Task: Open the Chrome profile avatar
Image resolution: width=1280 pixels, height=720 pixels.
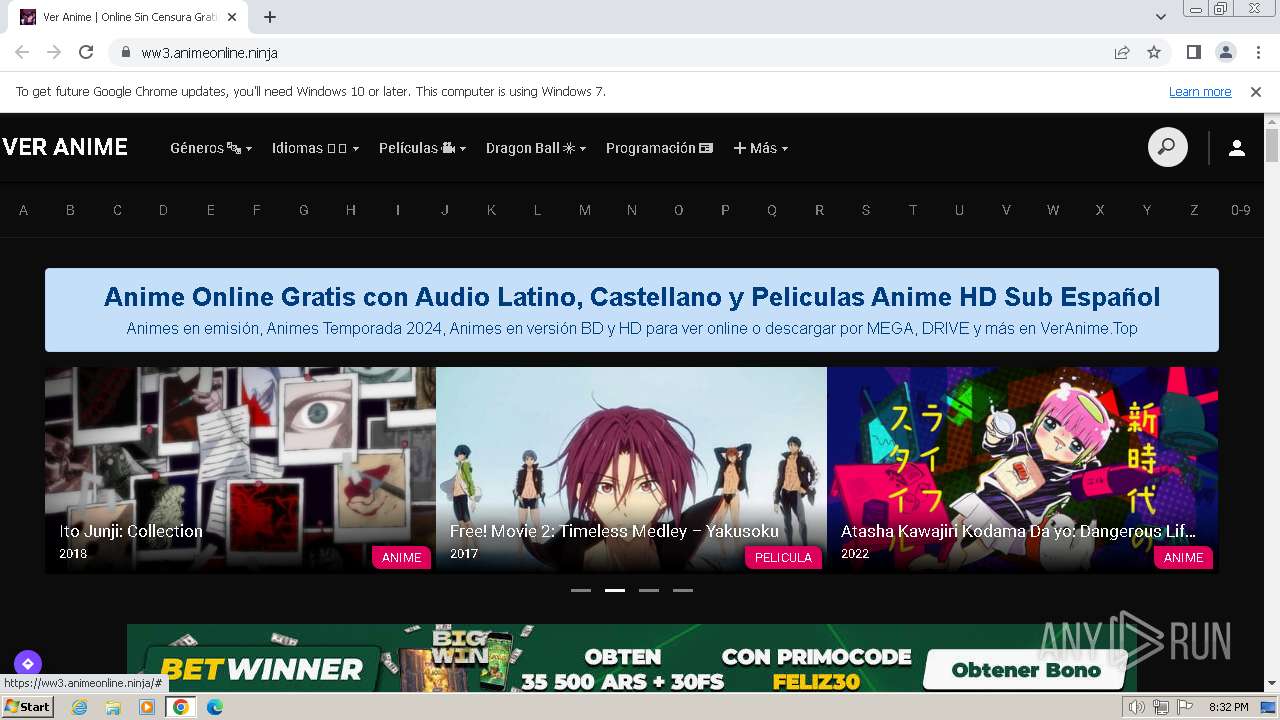Action: (1225, 52)
